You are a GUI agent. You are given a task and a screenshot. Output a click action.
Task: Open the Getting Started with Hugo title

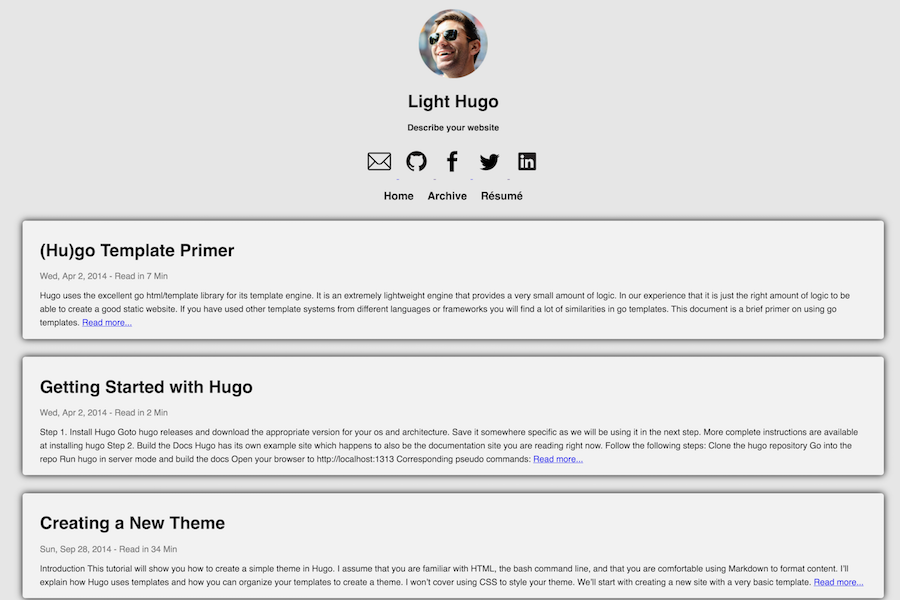tap(146, 387)
